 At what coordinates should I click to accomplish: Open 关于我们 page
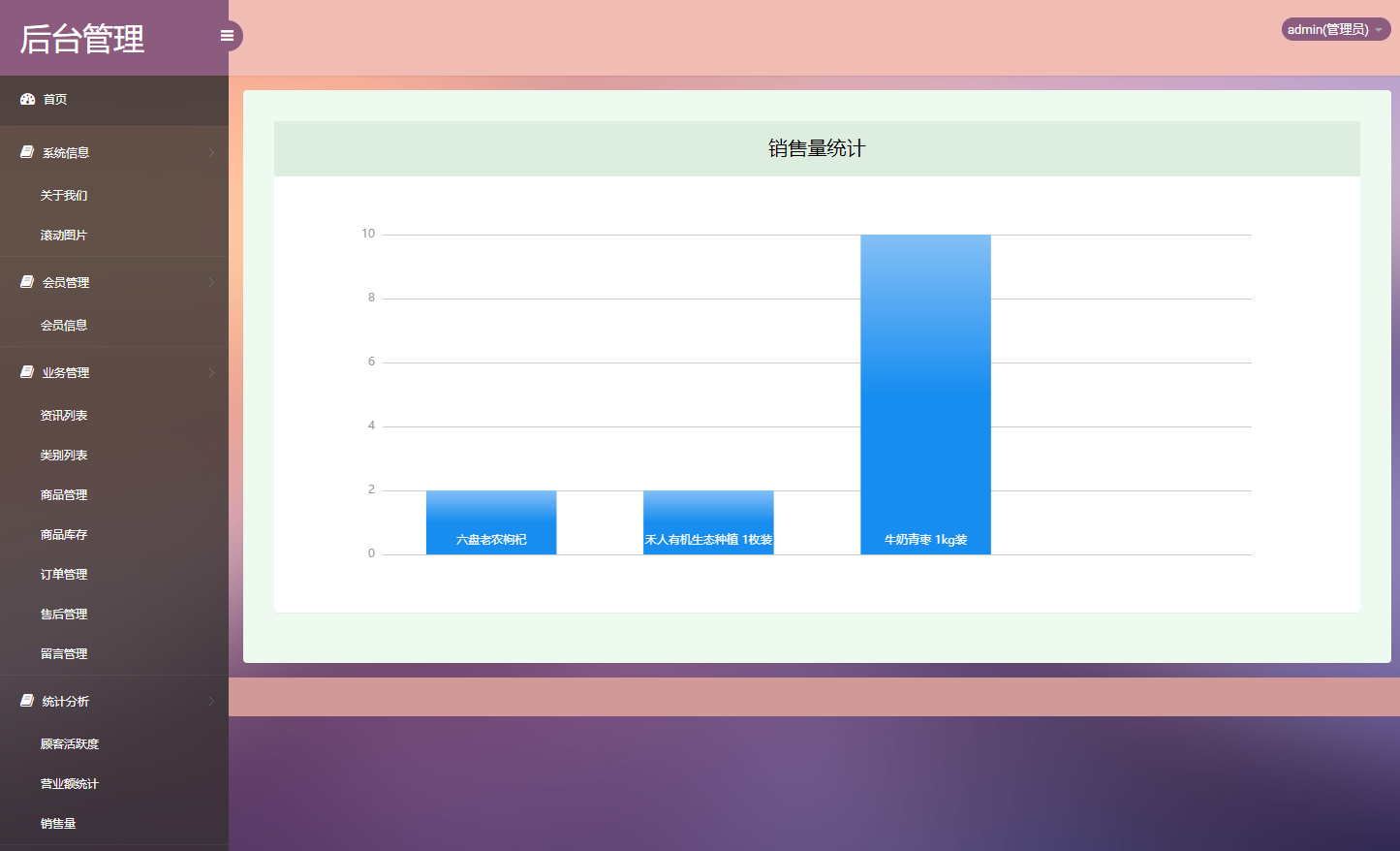[x=64, y=196]
